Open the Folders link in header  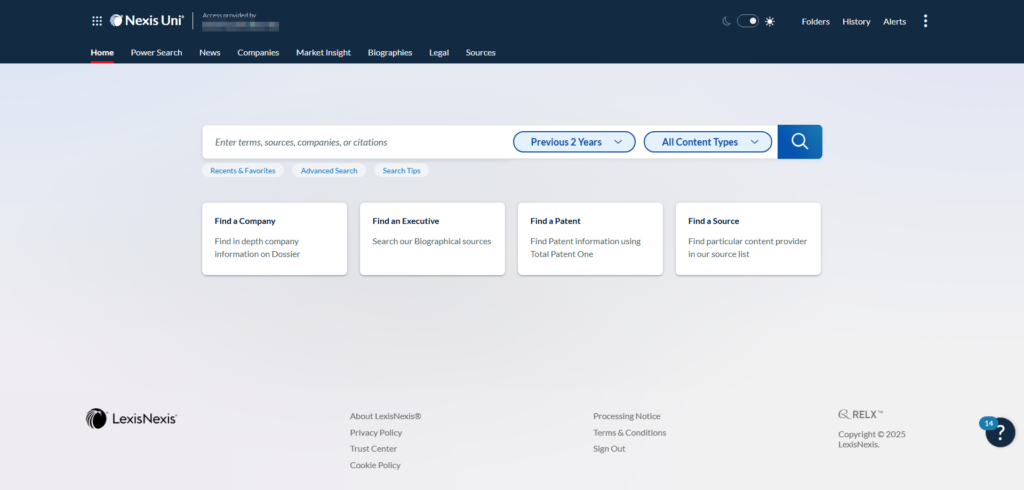pos(815,21)
